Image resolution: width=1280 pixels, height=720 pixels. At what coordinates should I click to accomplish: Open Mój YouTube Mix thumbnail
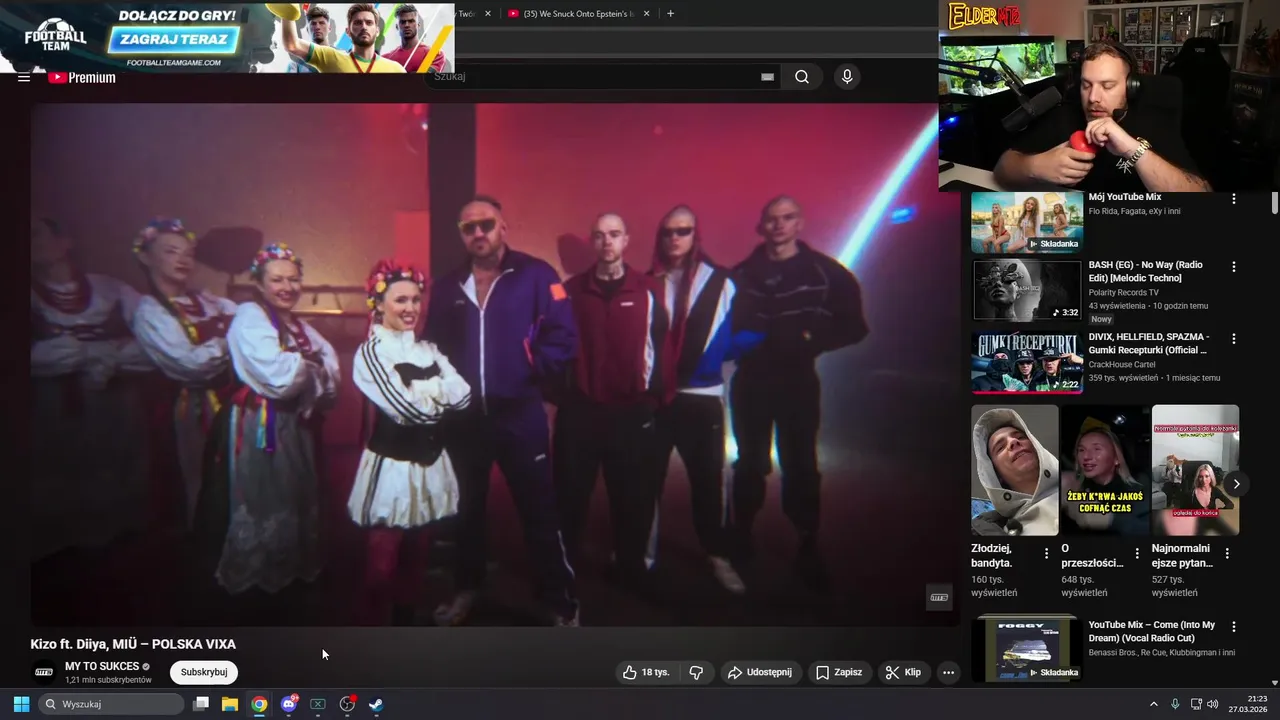coord(1027,222)
